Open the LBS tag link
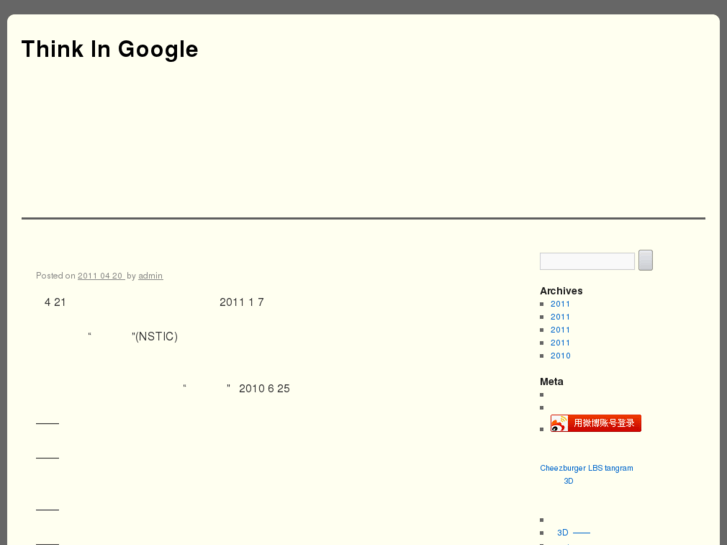The width and height of the screenshot is (727, 545). [x=595, y=468]
